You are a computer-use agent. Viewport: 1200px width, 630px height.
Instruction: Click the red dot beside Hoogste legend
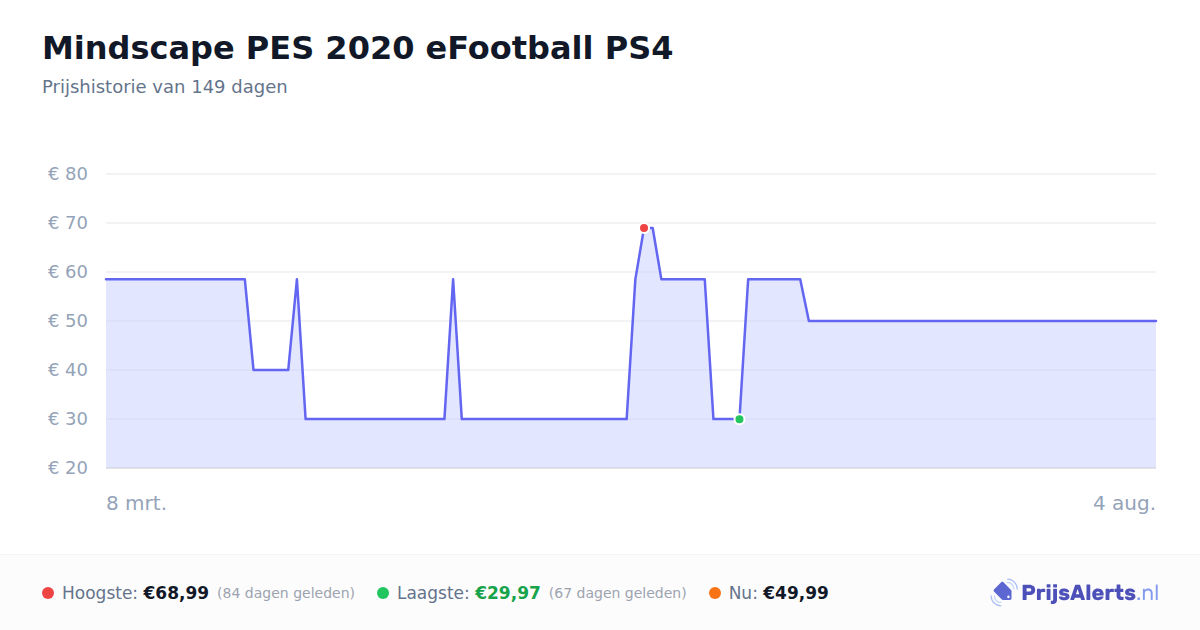tap(48, 593)
